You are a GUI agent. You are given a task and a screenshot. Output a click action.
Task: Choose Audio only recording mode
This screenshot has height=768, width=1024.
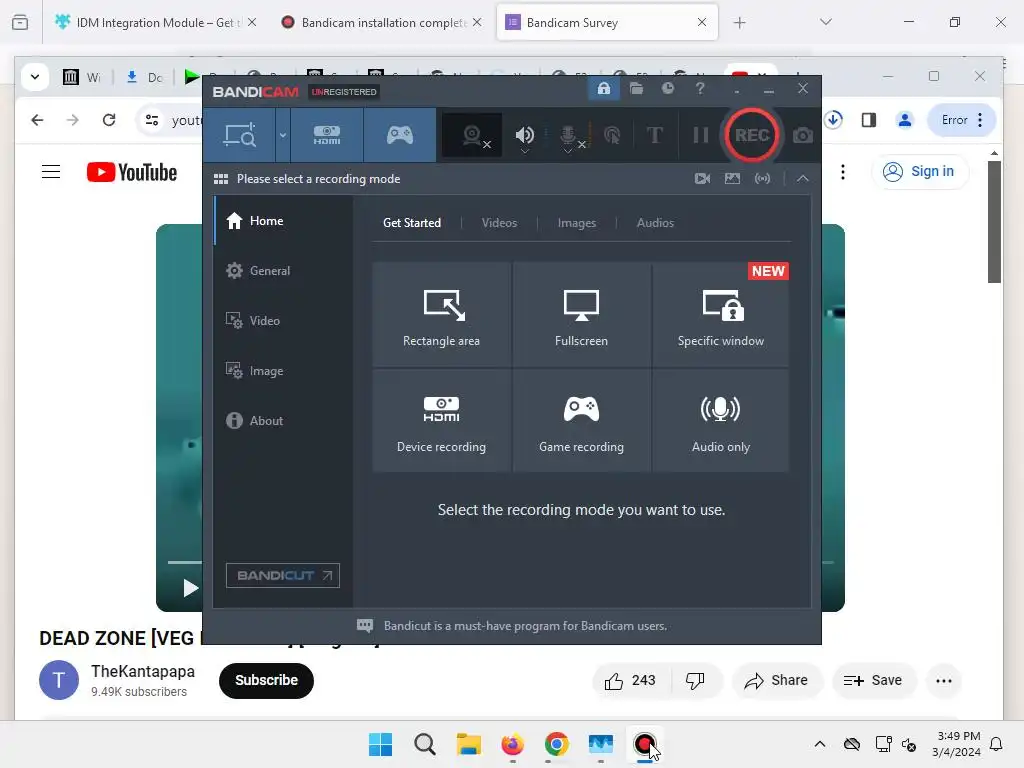720,421
